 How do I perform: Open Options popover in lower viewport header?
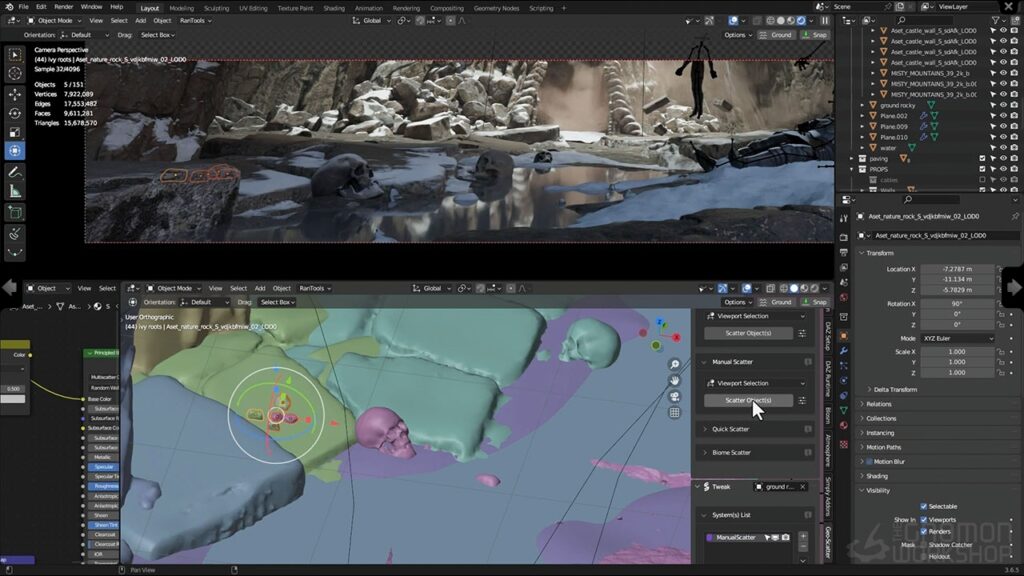pyautogui.click(x=738, y=302)
